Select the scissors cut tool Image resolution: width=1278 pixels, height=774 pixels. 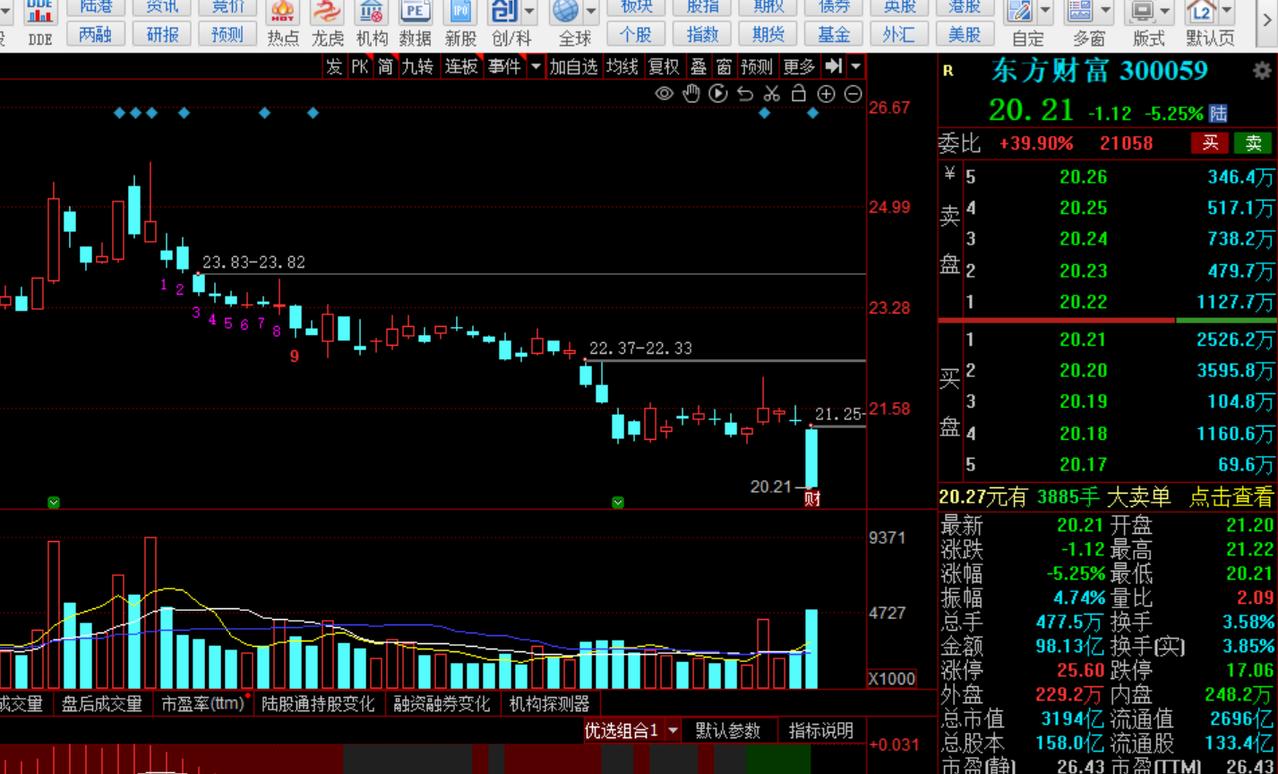[x=771, y=93]
